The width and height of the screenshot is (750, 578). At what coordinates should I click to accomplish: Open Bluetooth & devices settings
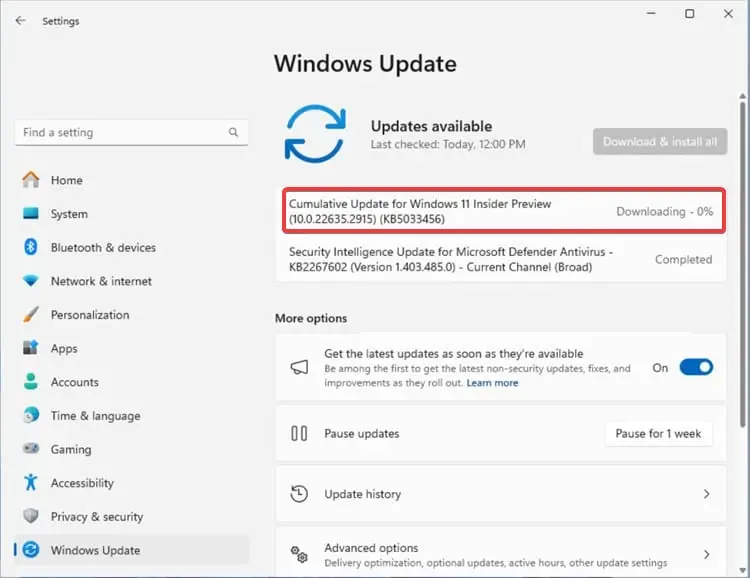coord(131,247)
